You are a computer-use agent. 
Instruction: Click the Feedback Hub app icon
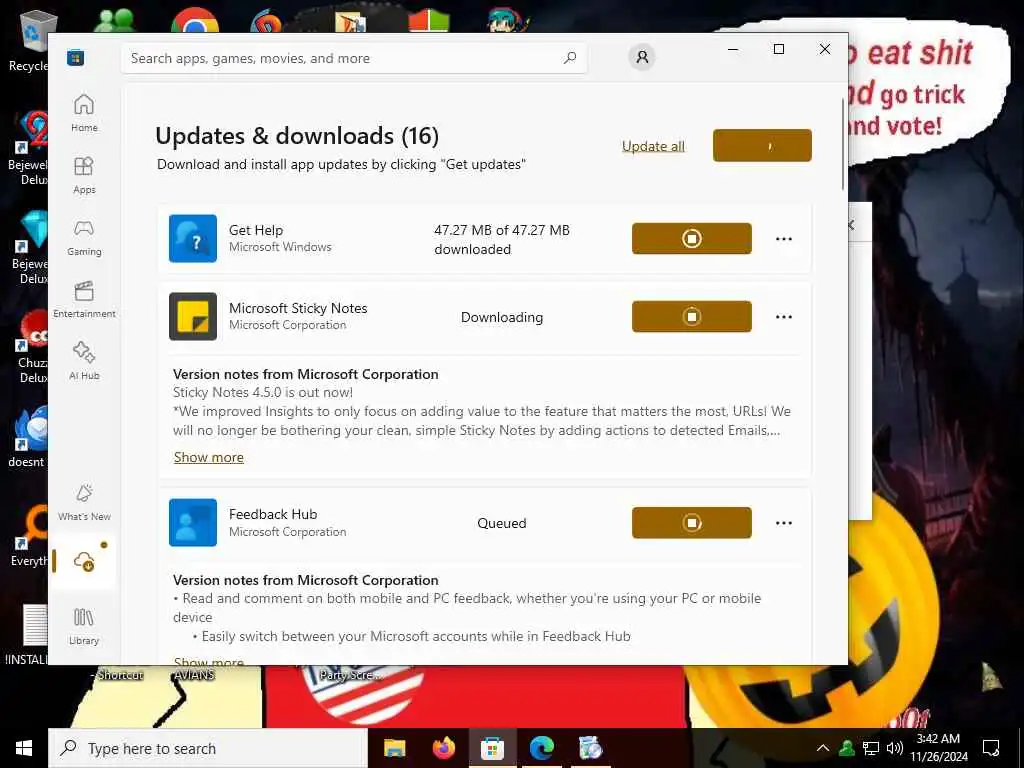pyautogui.click(x=193, y=522)
